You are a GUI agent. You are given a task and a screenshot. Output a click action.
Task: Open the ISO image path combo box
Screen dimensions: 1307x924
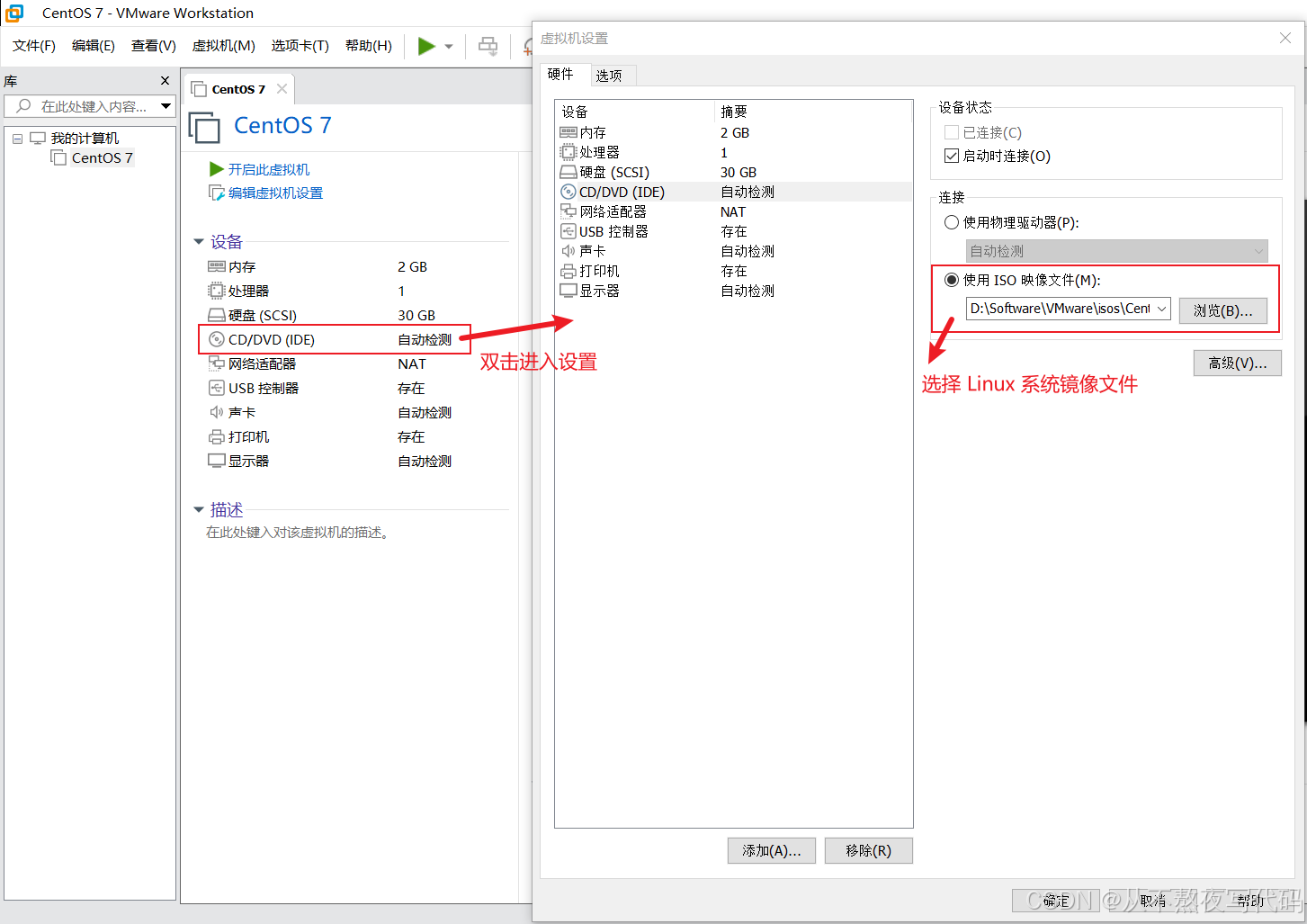tap(1069, 309)
